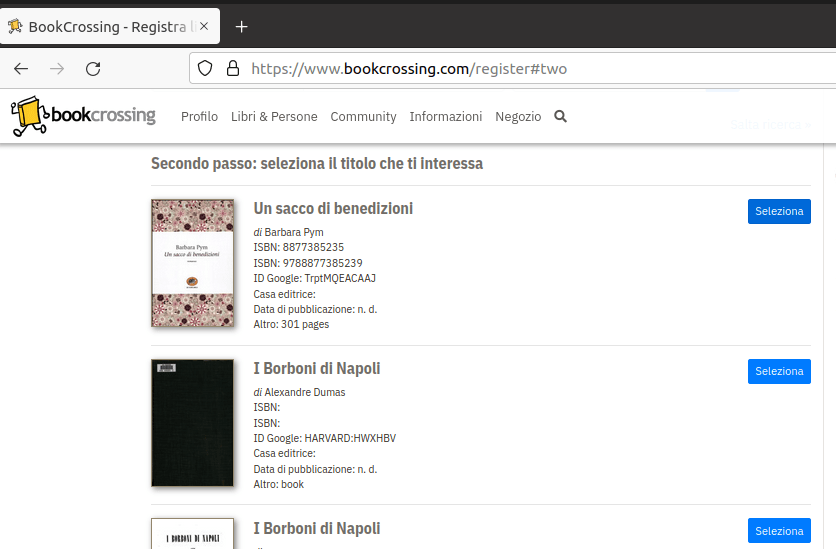Image resolution: width=836 pixels, height=549 pixels.
Task: Click Seleziona for the third book result
Action: coord(778,531)
